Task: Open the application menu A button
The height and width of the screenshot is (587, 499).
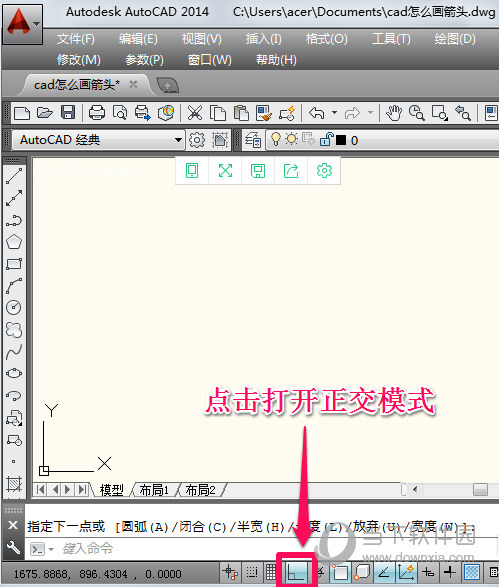Action: click(22, 23)
